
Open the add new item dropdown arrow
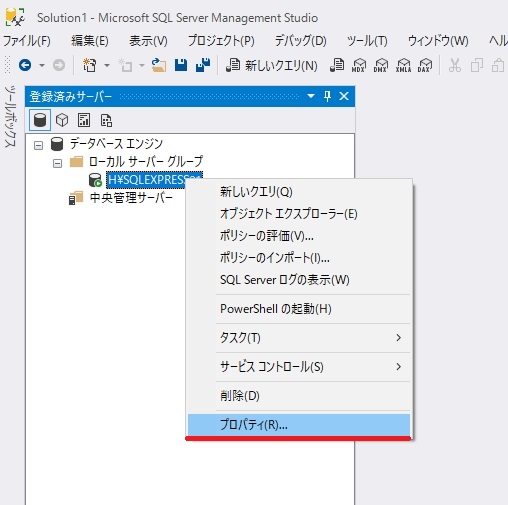point(142,65)
